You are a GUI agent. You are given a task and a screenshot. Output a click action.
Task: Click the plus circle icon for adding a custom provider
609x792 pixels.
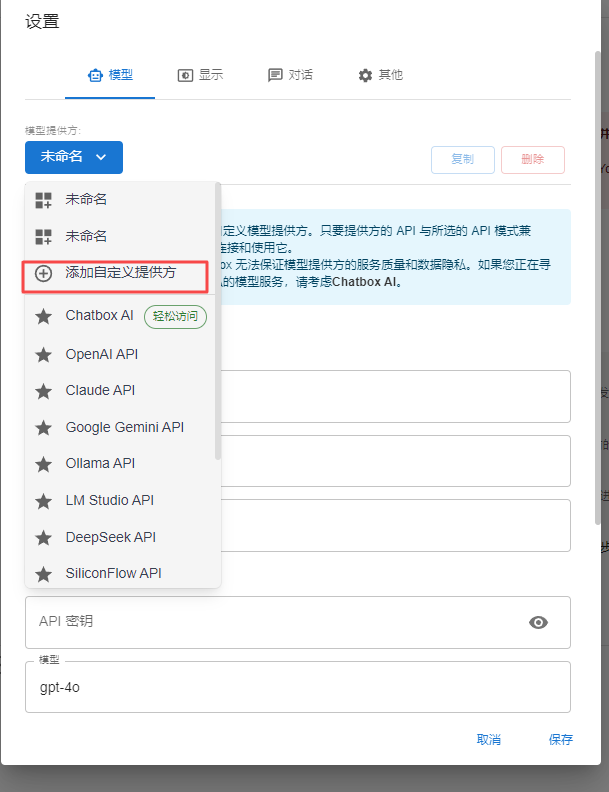(43, 274)
